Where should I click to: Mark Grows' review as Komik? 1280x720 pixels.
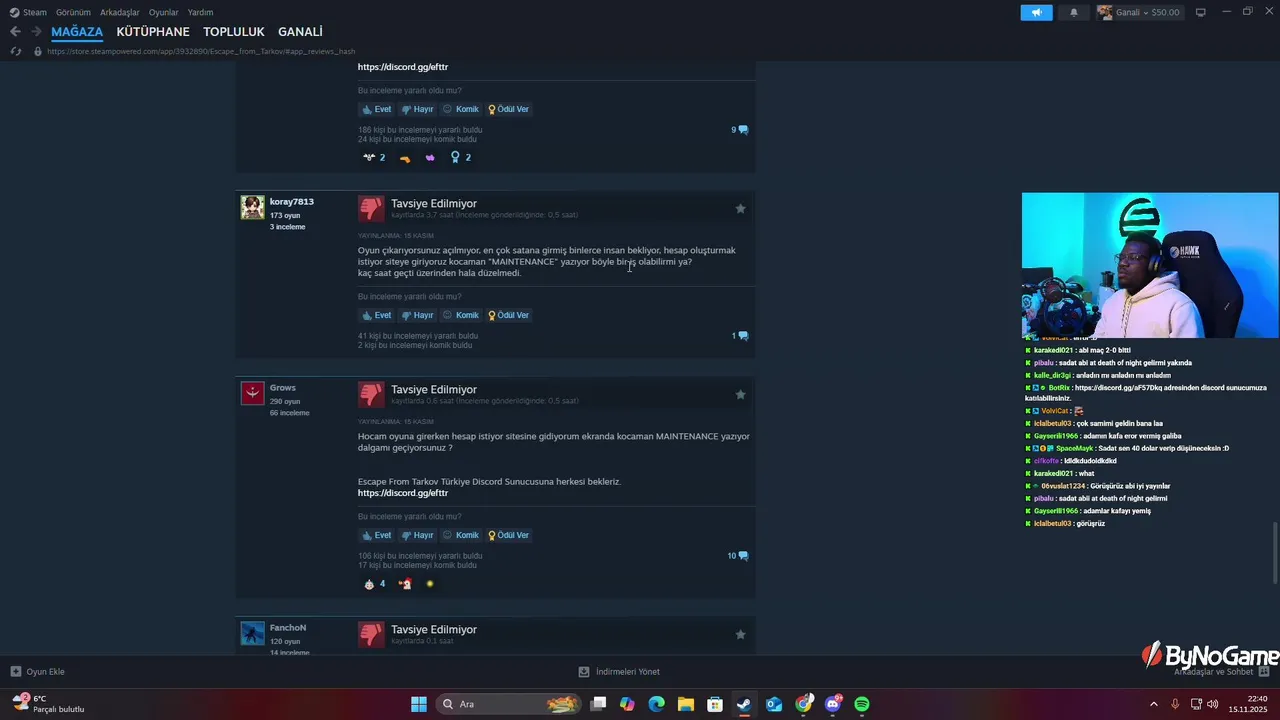click(x=461, y=535)
